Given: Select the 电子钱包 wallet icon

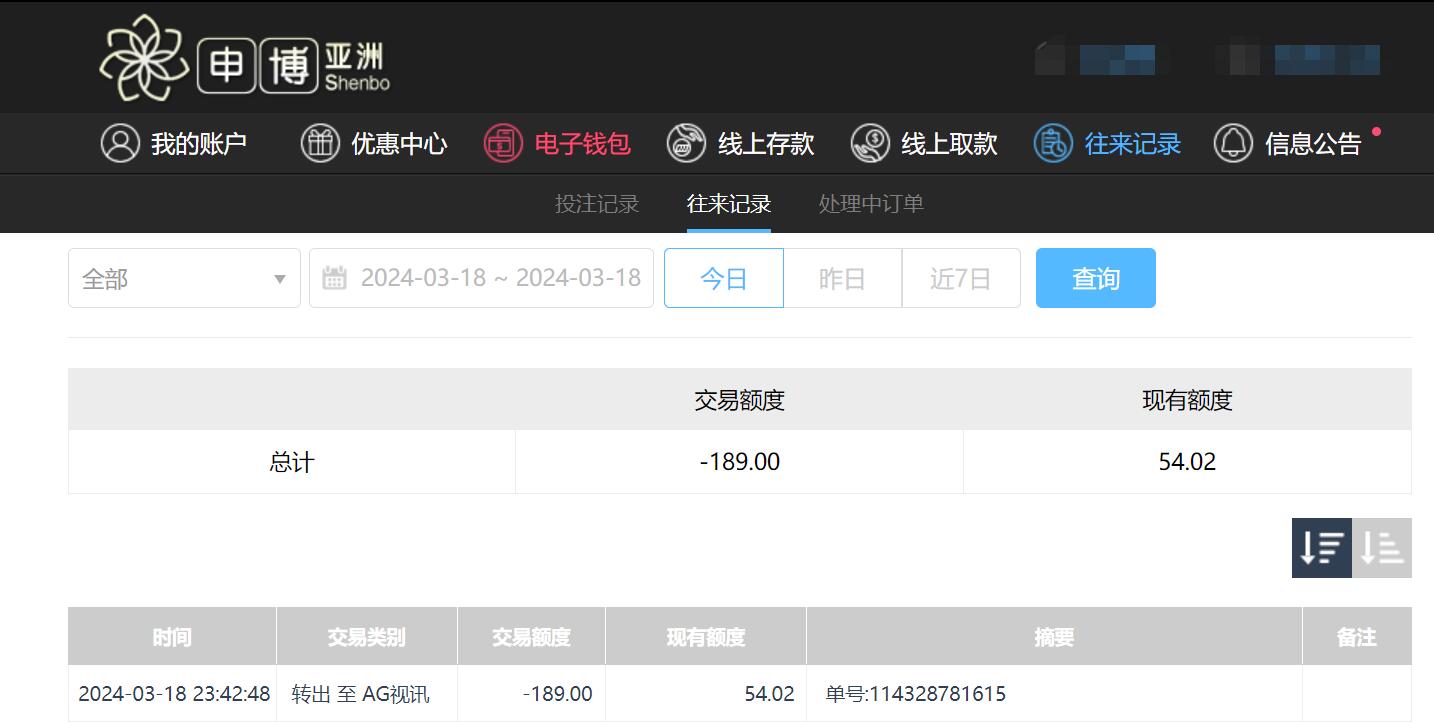Looking at the screenshot, I should [503, 144].
